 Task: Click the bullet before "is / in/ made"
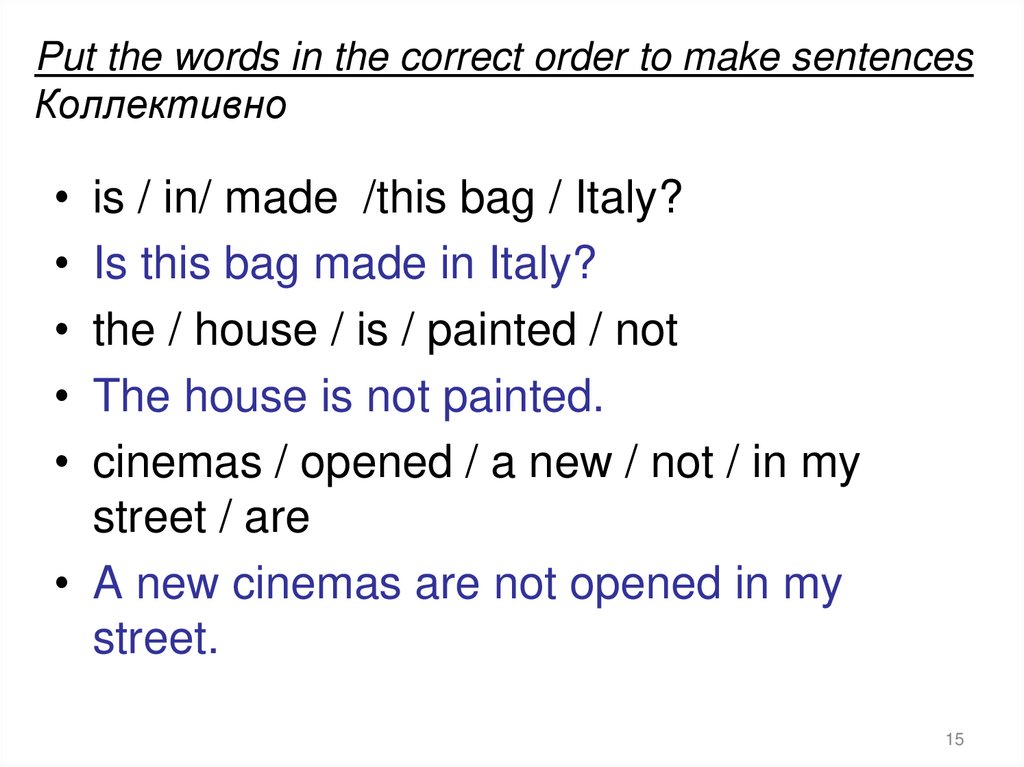64,200
